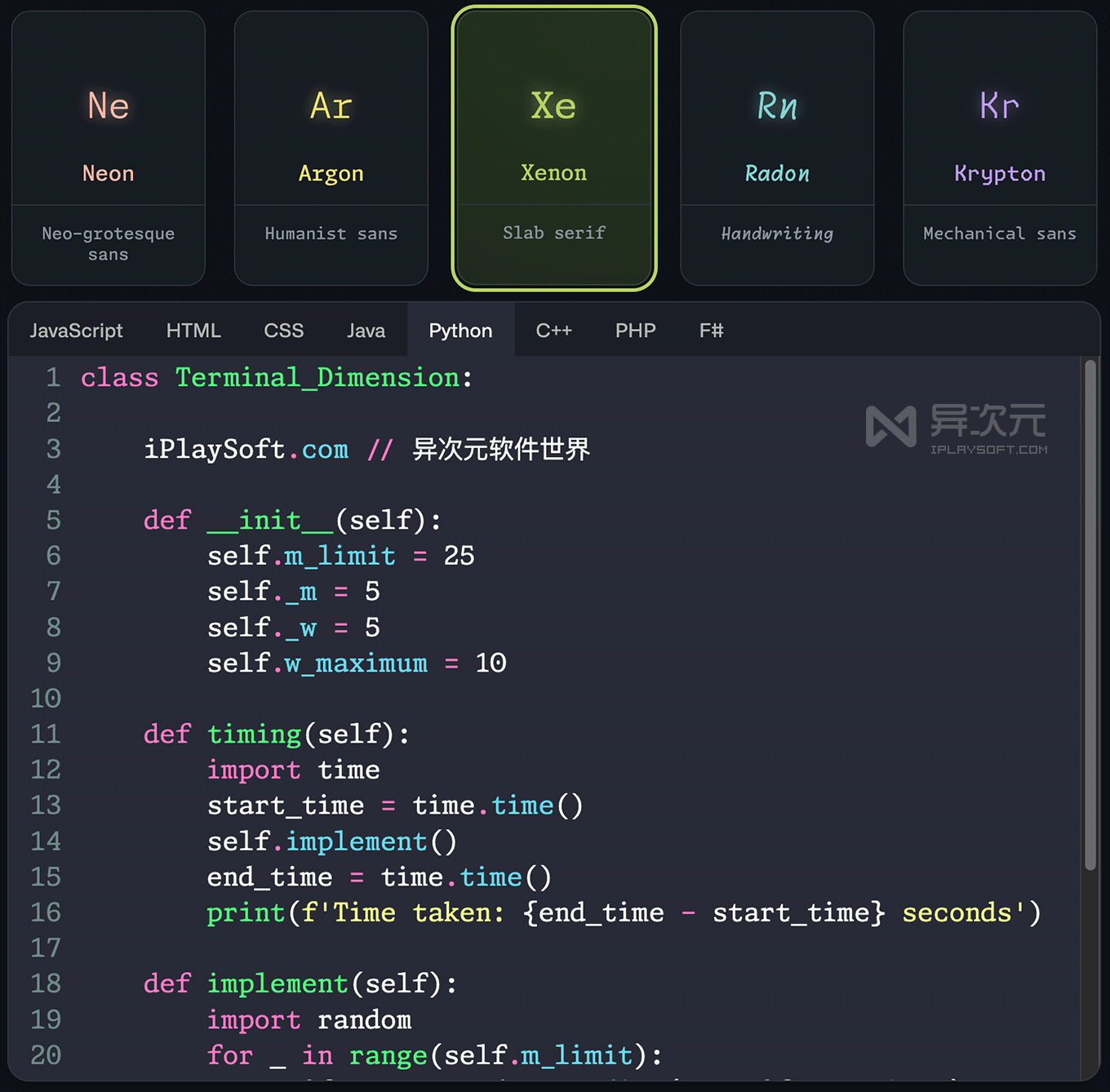Open the CSS code sample
1110x1092 pixels.
(x=283, y=330)
